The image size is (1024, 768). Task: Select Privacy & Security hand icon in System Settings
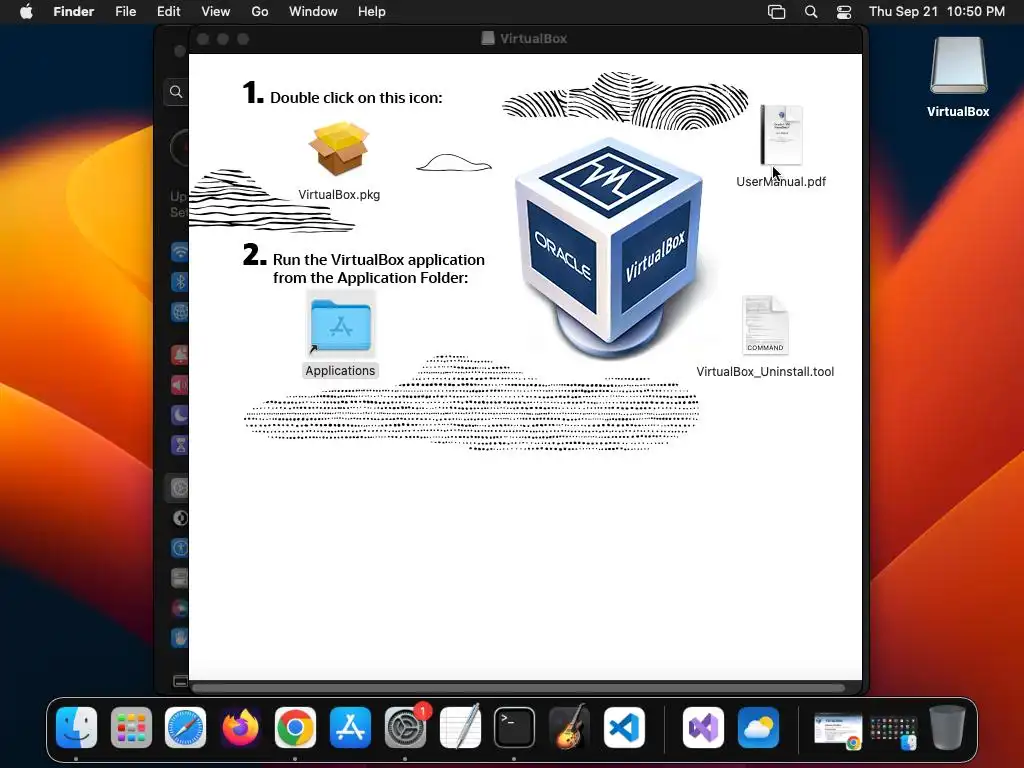point(180,638)
